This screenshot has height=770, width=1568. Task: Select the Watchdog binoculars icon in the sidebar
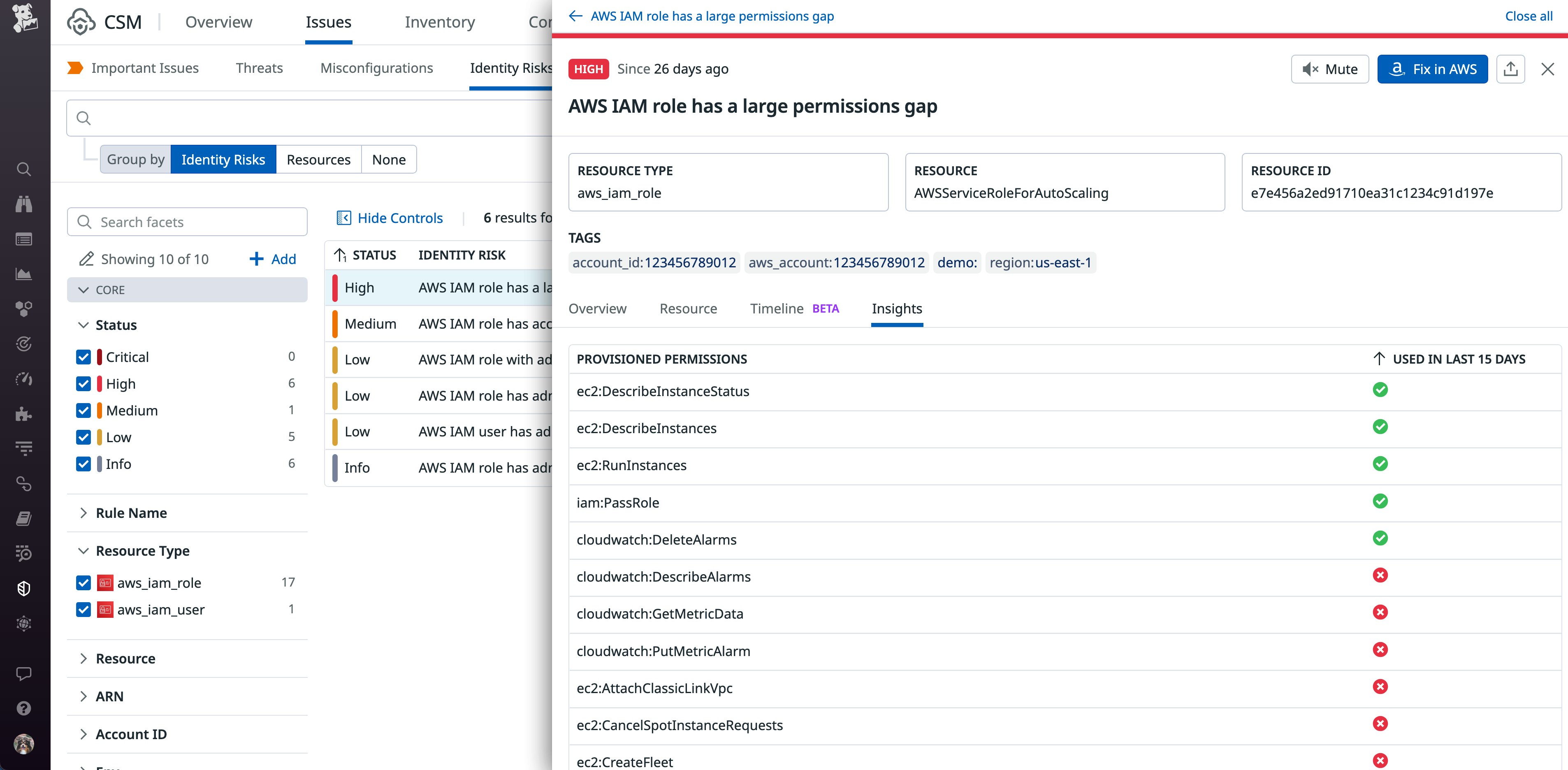tap(24, 204)
